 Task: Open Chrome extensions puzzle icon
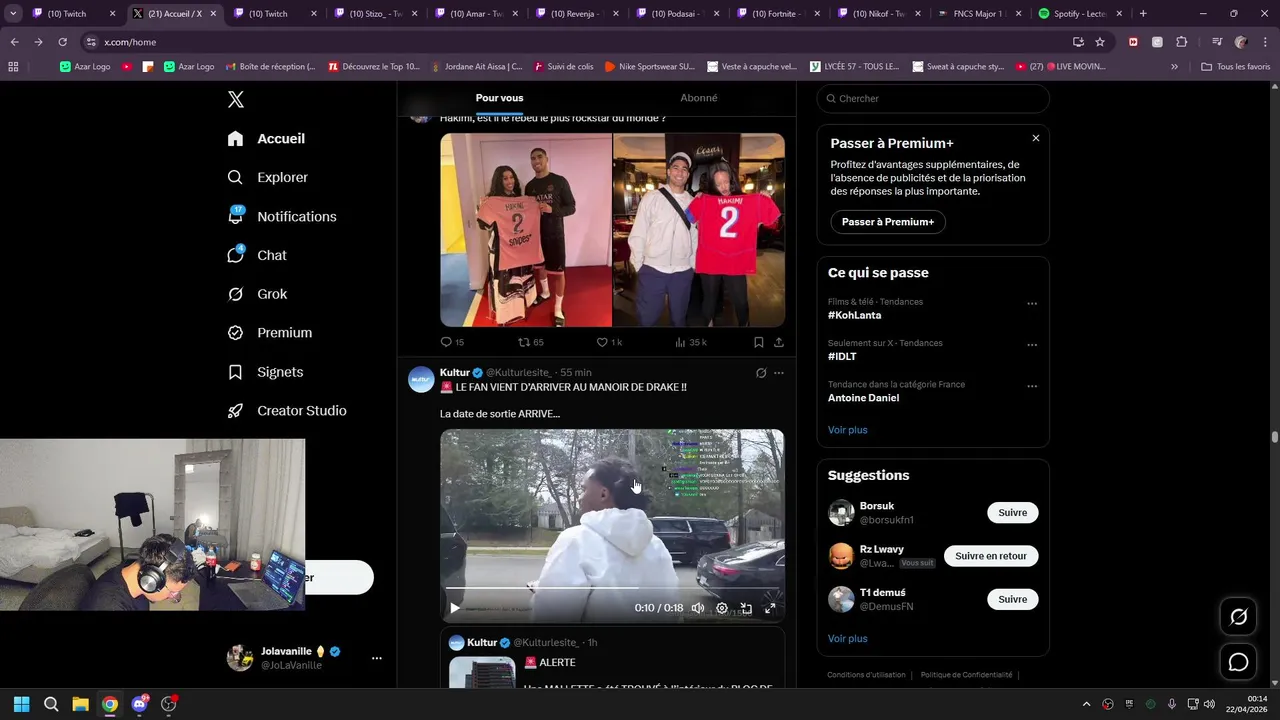coord(1181,42)
